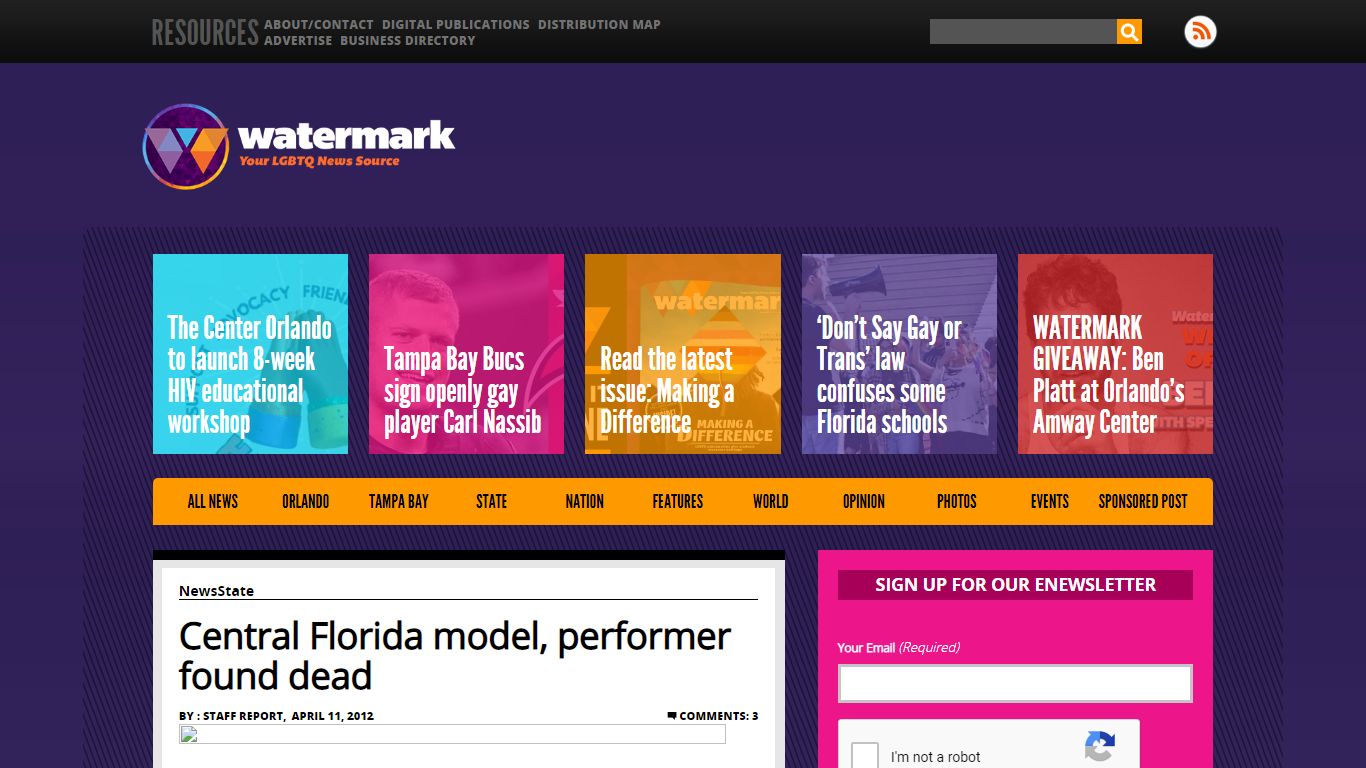Select the Features menu item

coord(677,501)
